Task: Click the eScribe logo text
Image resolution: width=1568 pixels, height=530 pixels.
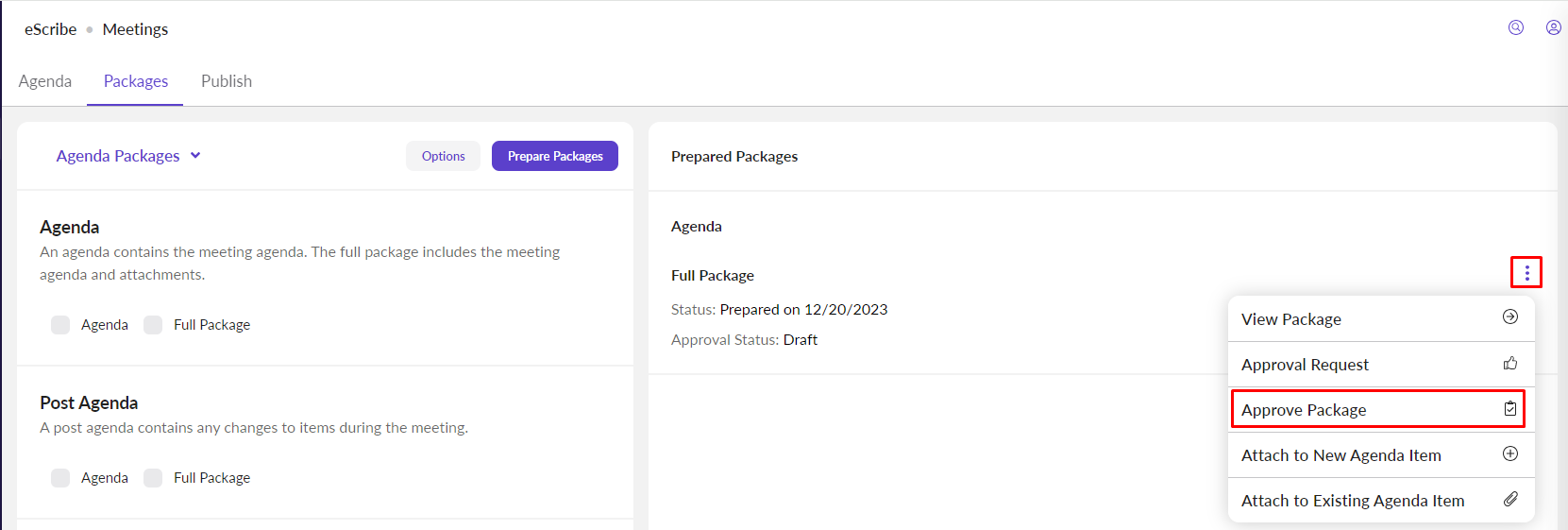Action: point(51,29)
